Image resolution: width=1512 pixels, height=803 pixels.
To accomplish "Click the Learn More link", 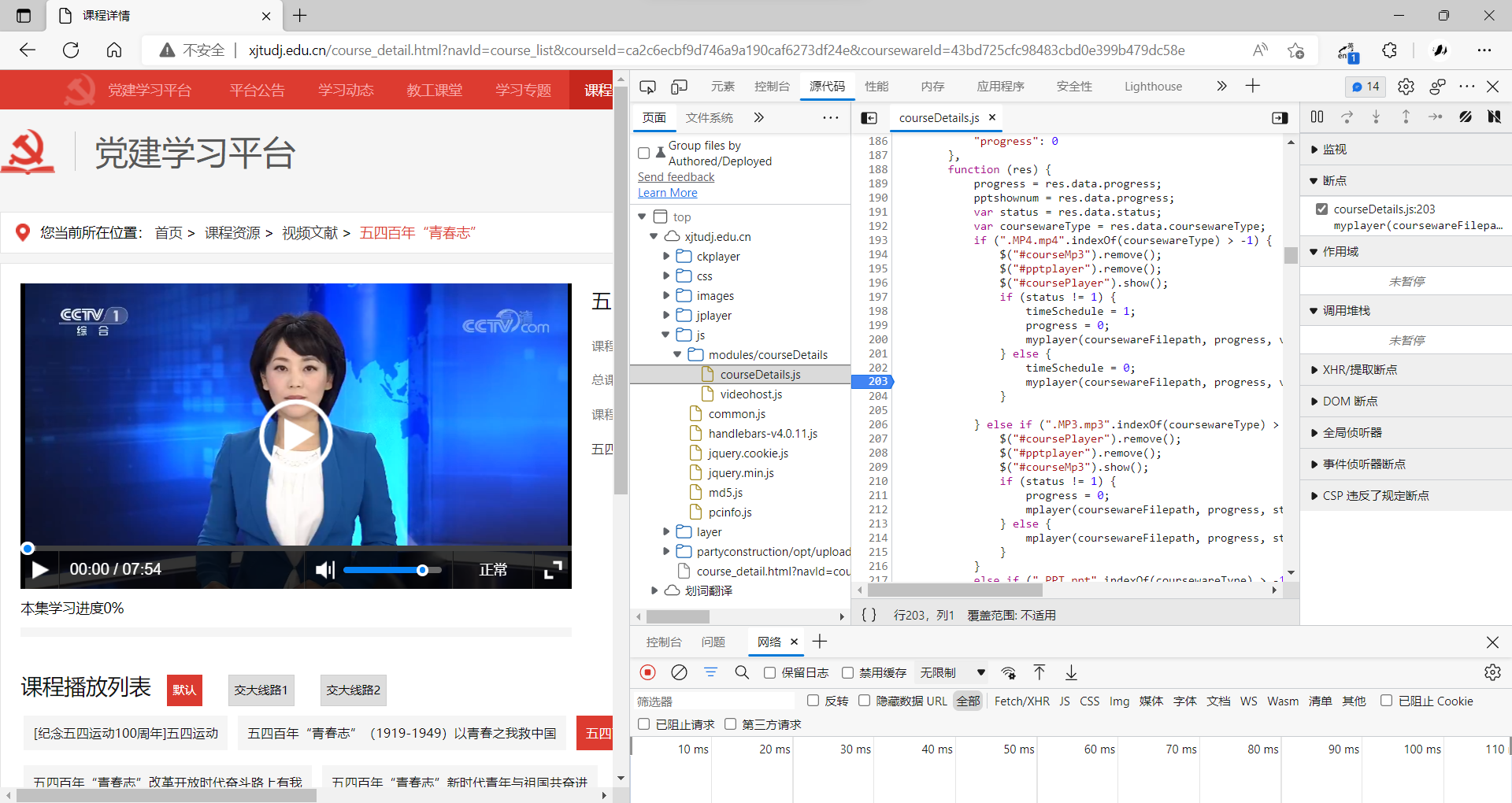I will click(x=667, y=193).
